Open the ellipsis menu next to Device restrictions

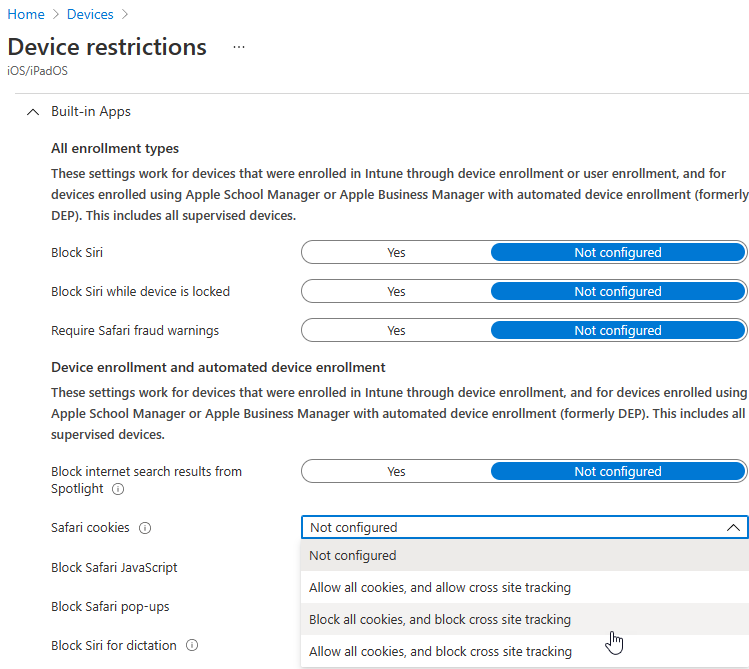(x=239, y=47)
